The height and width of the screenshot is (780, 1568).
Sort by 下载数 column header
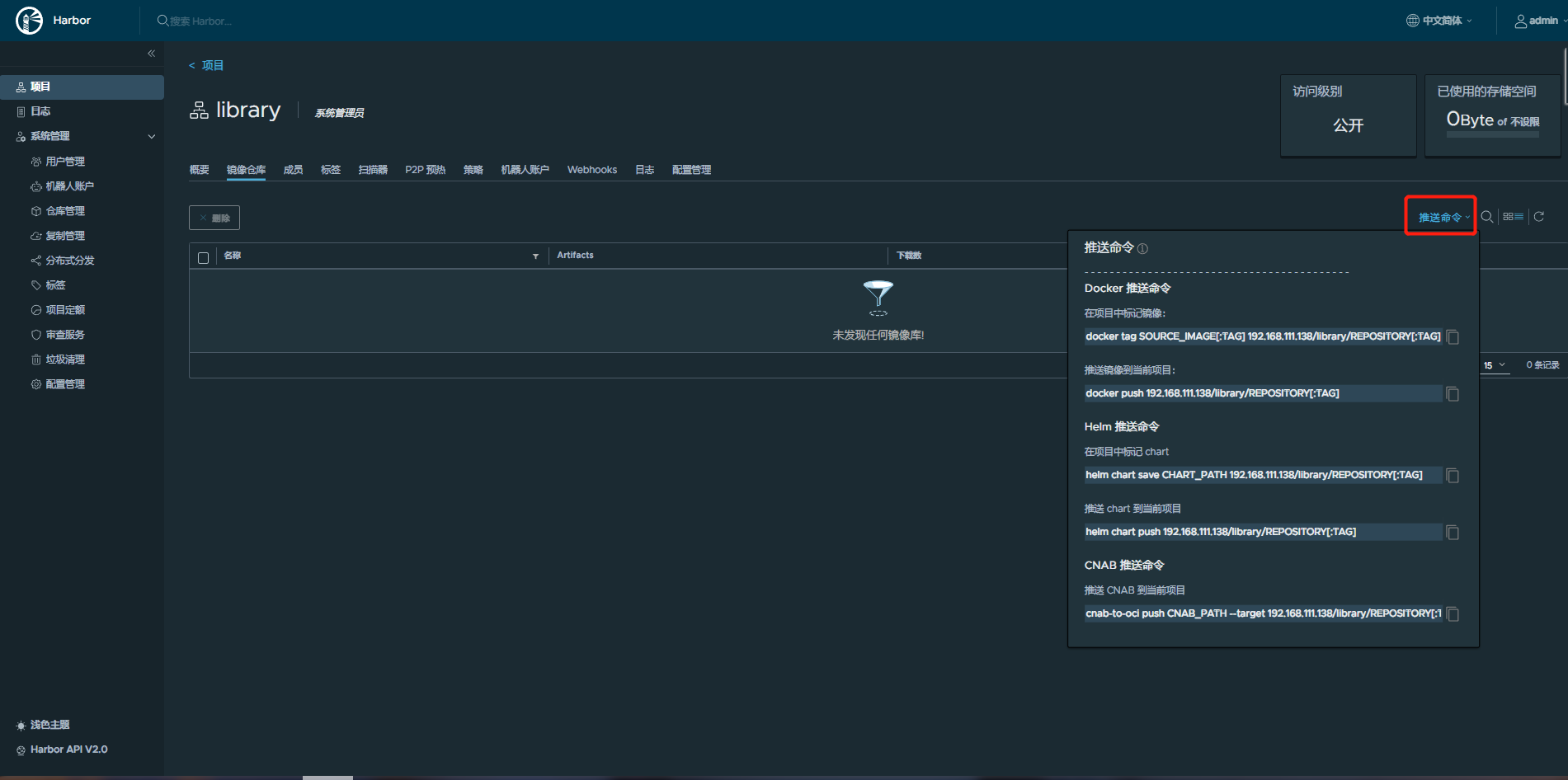click(909, 256)
